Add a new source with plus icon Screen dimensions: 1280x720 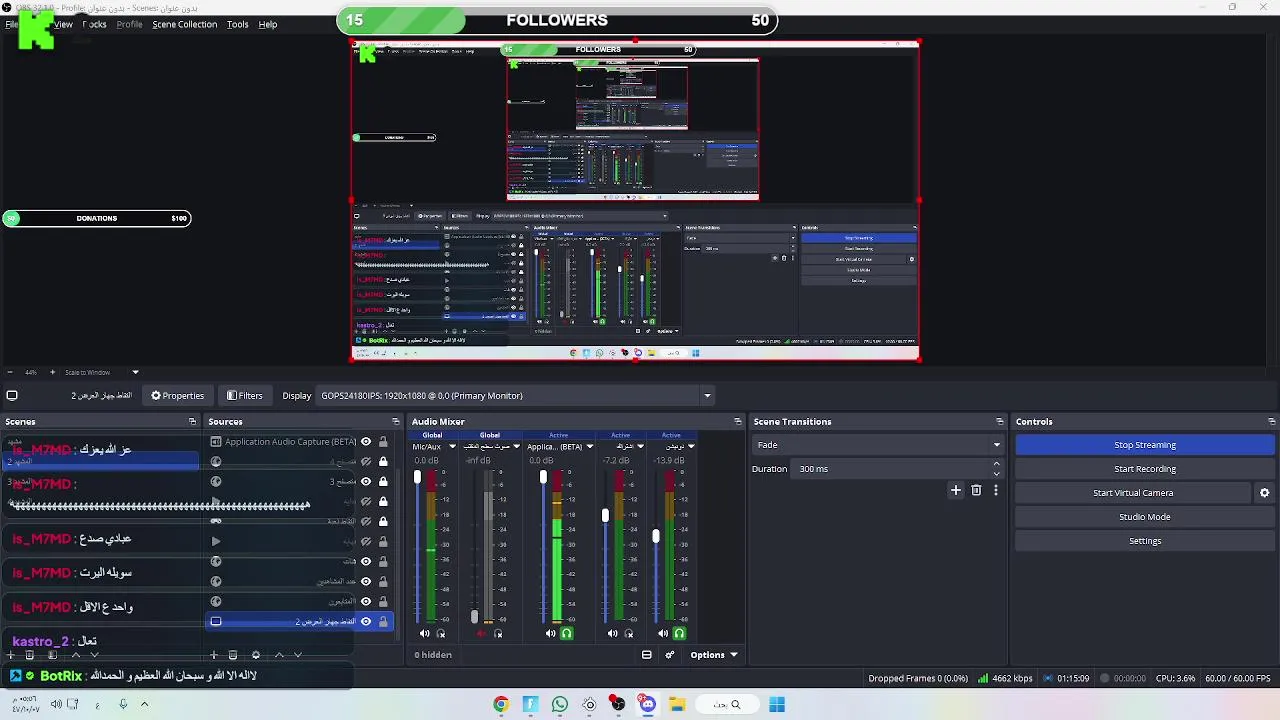coord(213,655)
